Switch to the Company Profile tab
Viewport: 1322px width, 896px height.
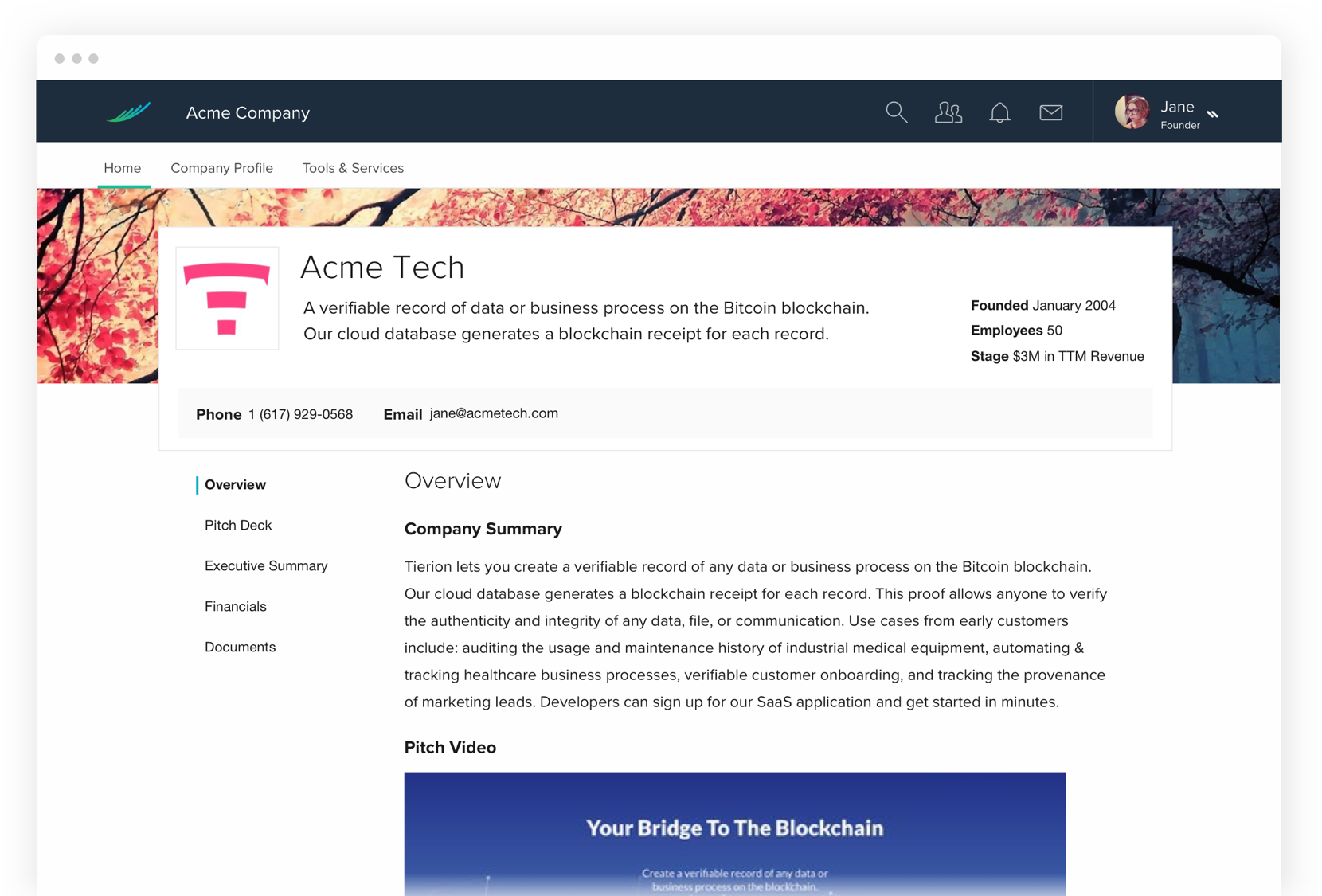click(x=221, y=168)
